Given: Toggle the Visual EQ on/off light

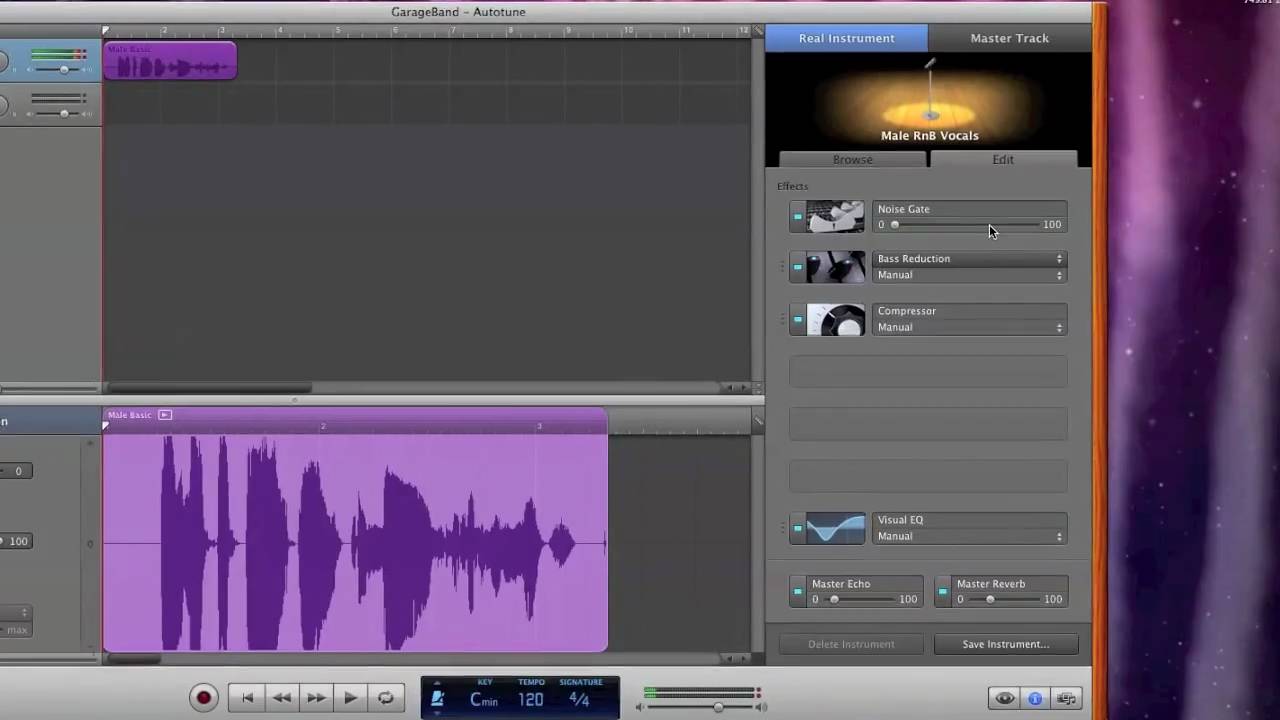Looking at the screenshot, I should click(x=798, y=528).
